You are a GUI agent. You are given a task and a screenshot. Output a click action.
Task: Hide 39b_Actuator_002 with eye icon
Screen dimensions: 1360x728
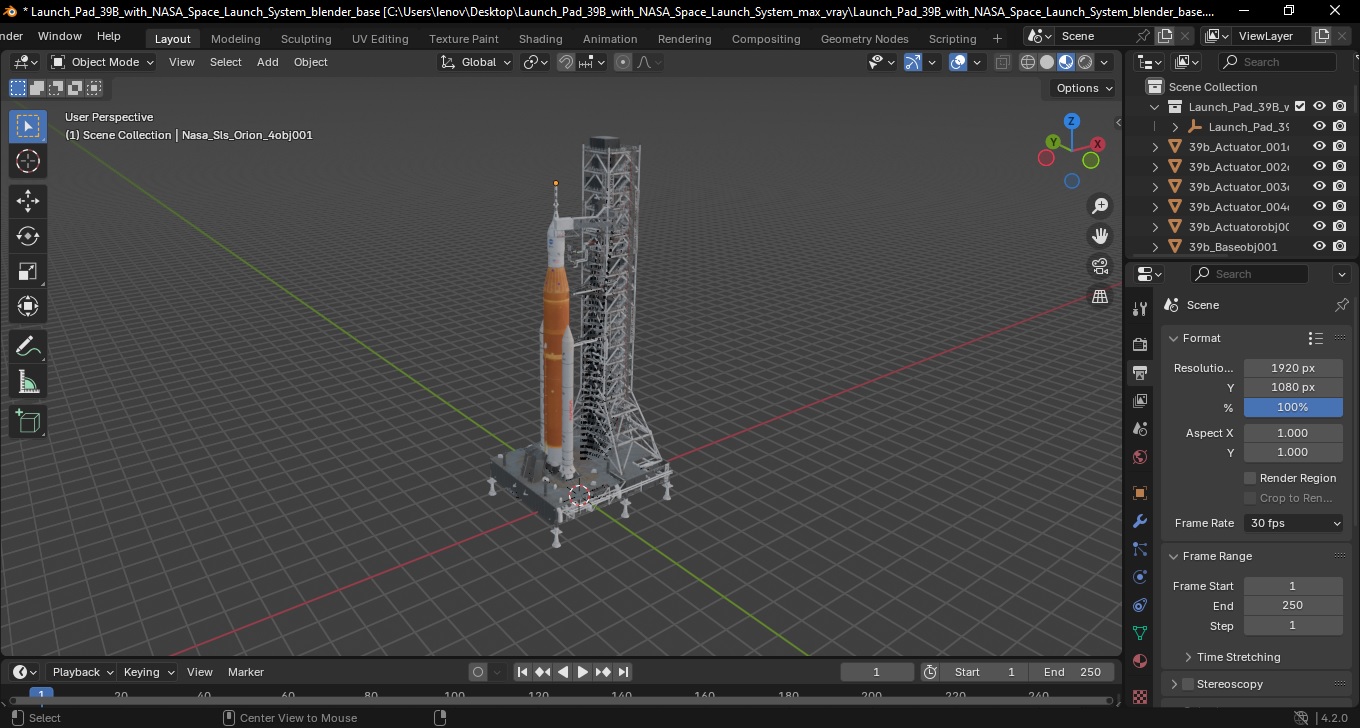1320,166
